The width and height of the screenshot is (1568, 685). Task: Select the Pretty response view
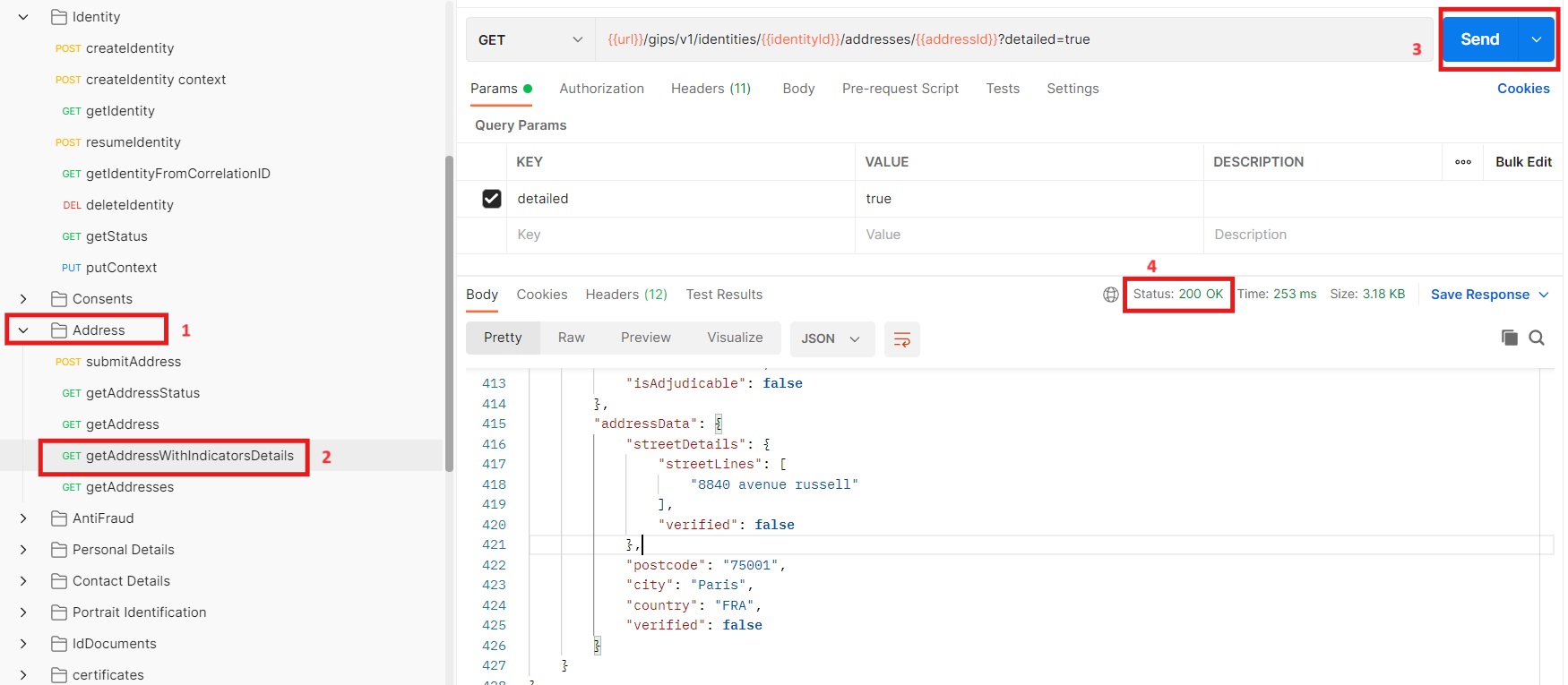(x=503, y=338)
